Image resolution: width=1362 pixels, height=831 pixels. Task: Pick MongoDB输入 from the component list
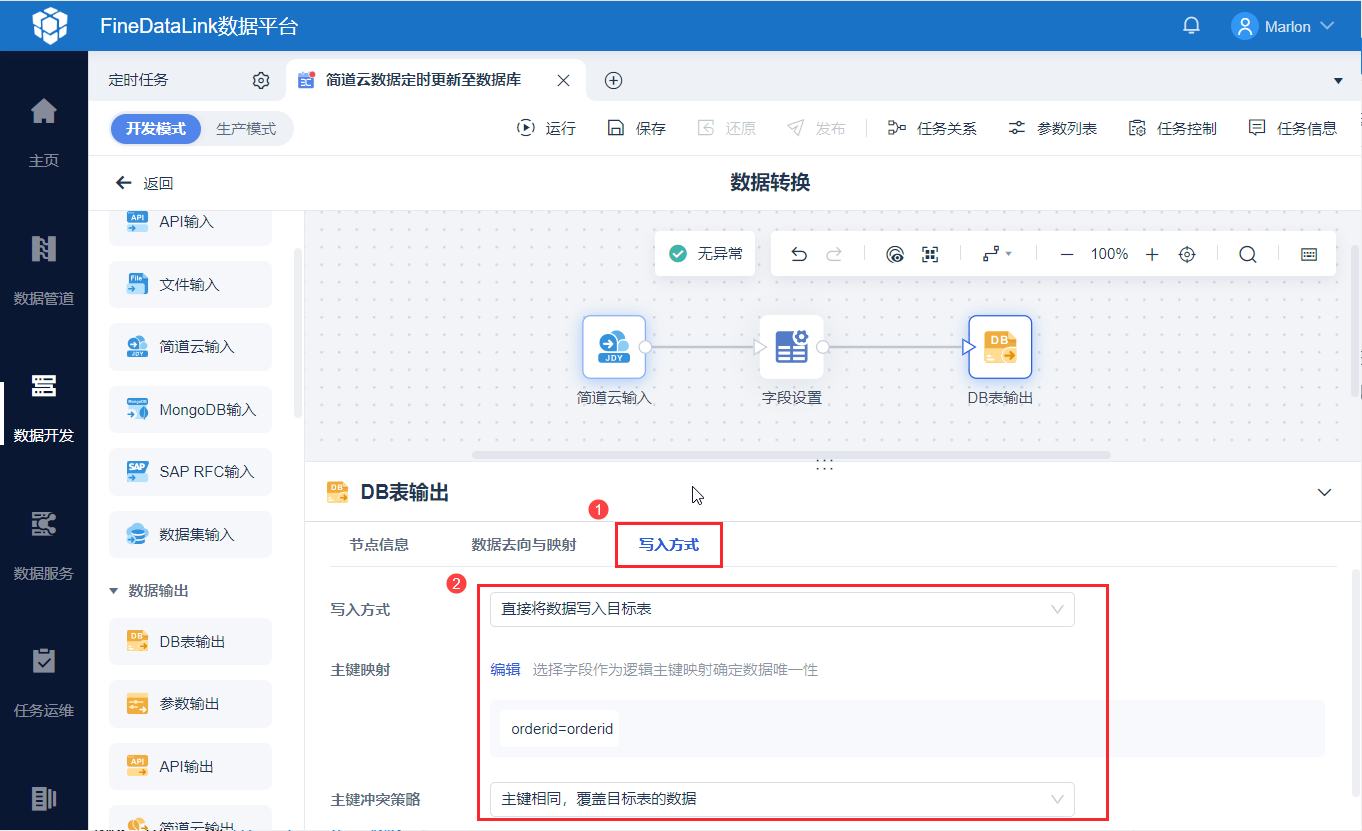pyautogui.click(x=190, y=410)
